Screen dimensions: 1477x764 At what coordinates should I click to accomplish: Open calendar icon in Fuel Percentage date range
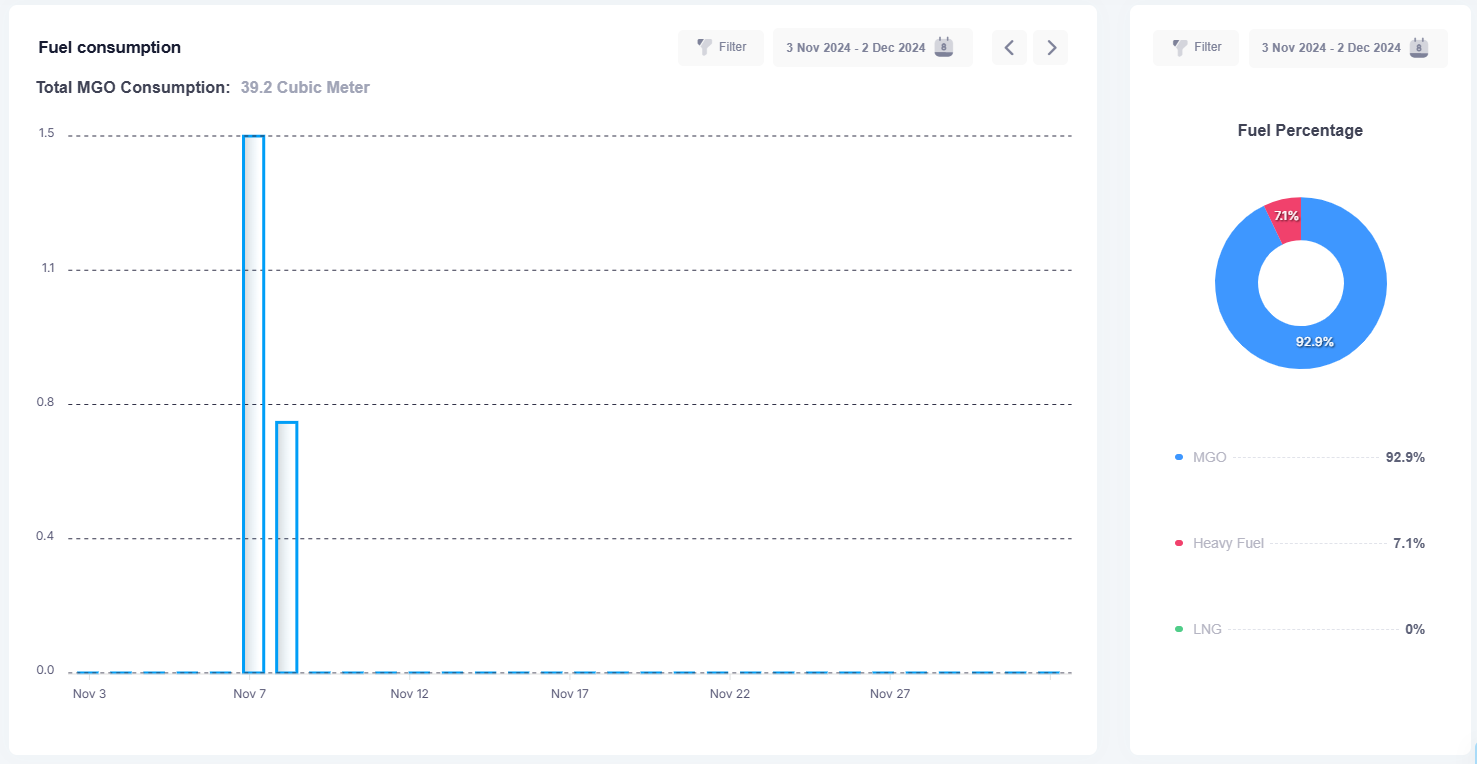point(1418,47)
